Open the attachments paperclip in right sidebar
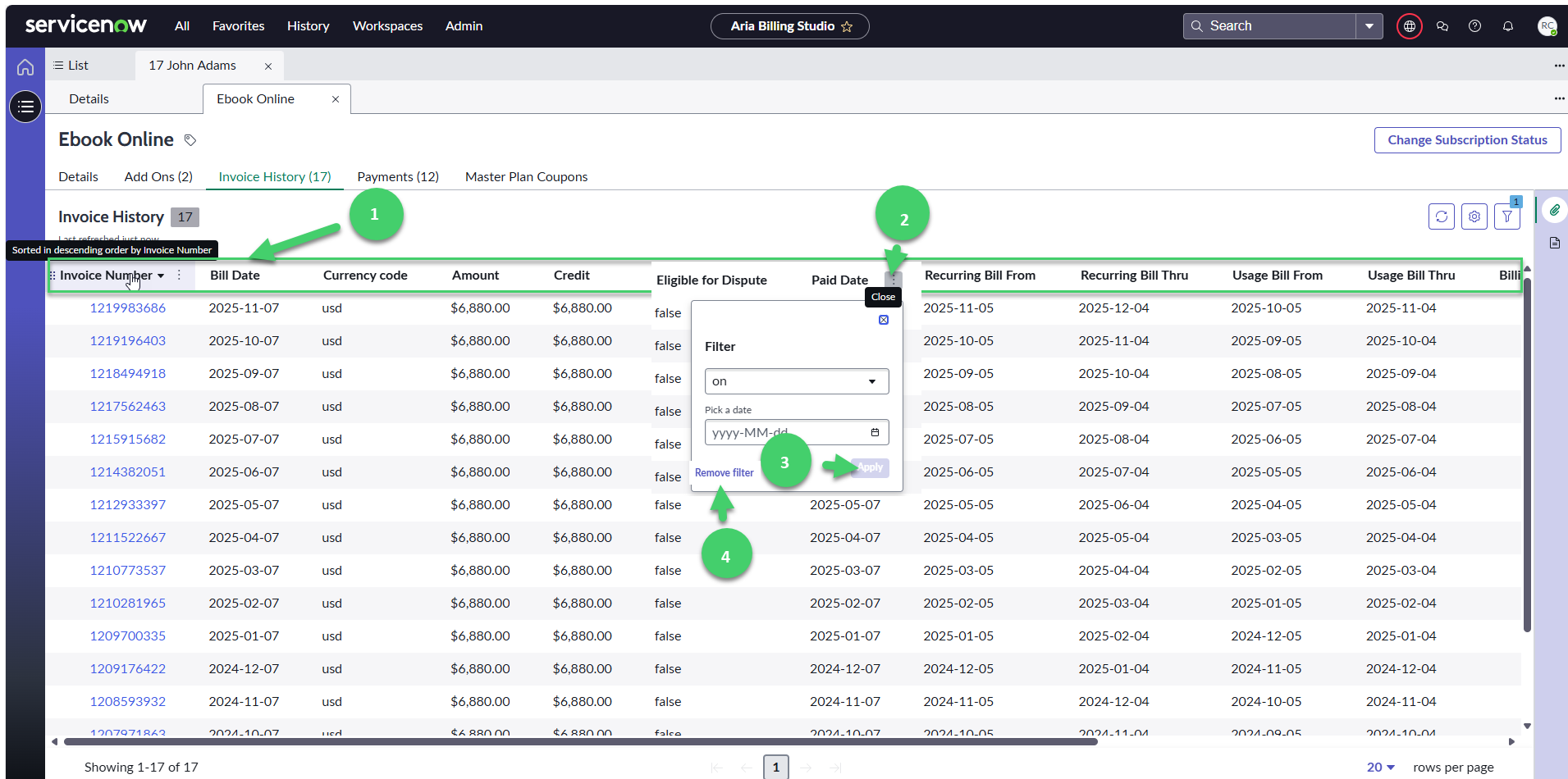The image size is (1568, 779). click(1555, 211)
